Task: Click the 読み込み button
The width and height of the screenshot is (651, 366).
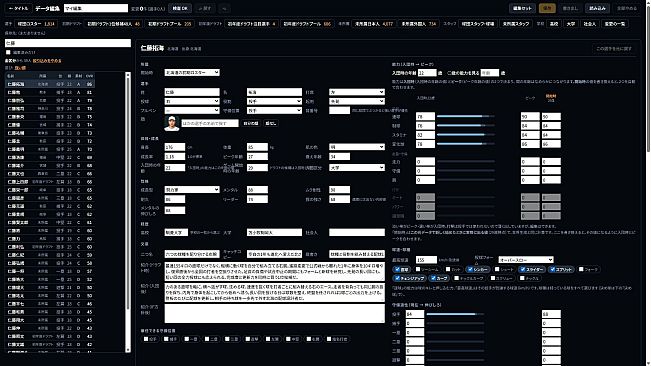Action: 597,8
